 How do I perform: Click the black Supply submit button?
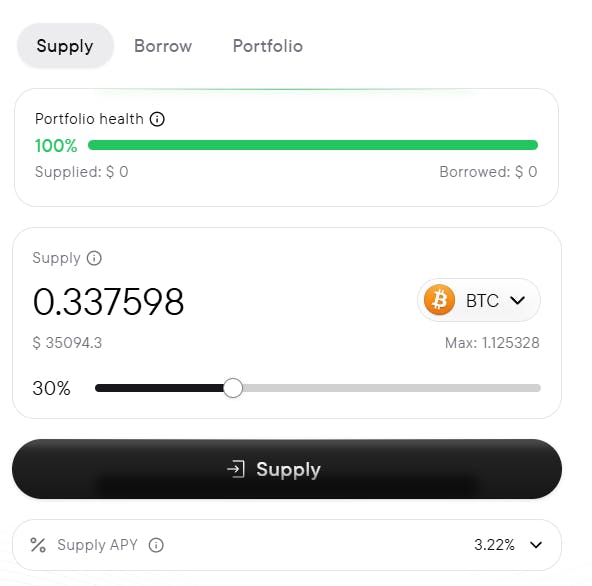click(287, 469)
